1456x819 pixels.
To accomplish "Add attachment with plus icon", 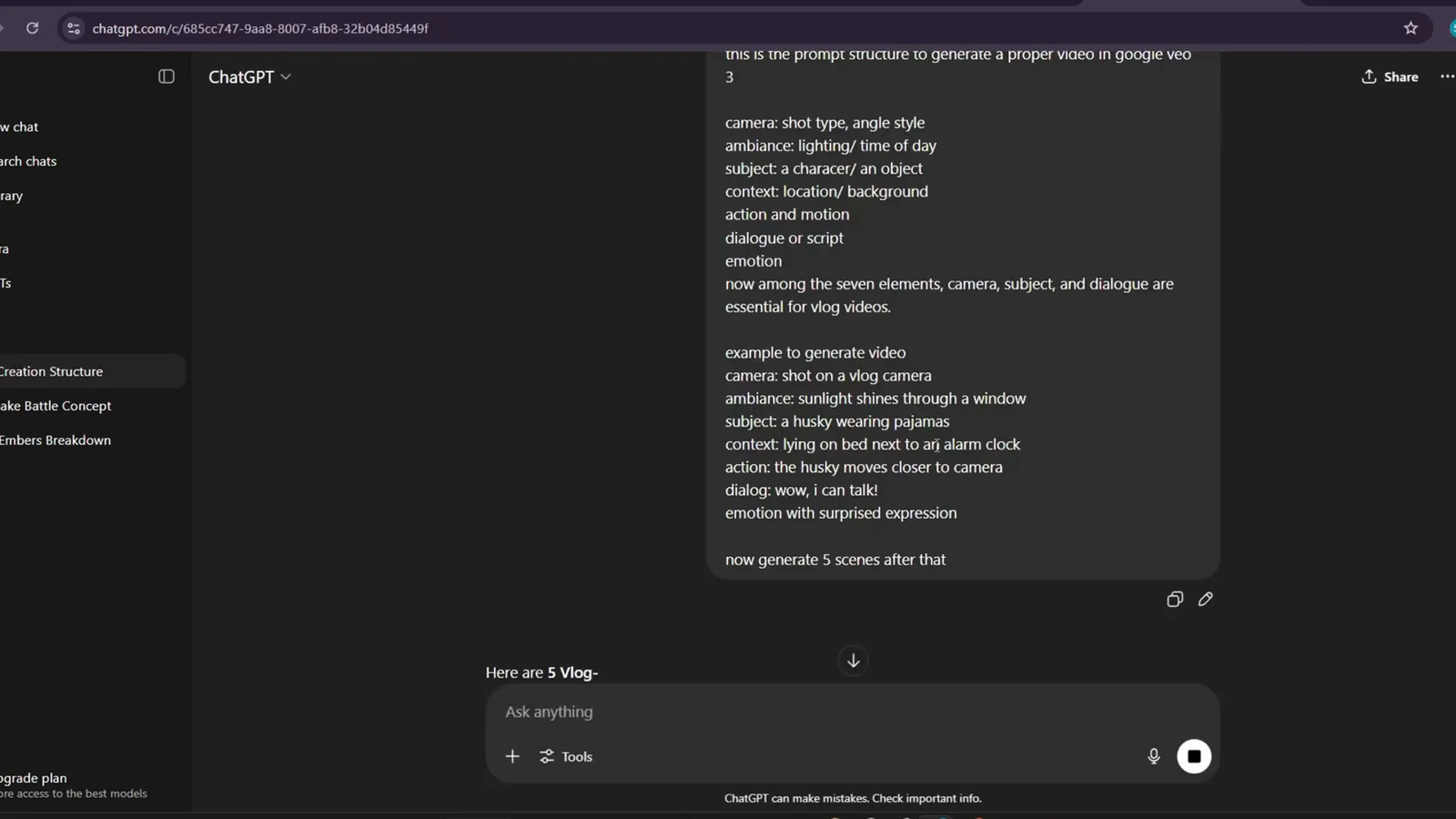I will (x=512, y=756).
